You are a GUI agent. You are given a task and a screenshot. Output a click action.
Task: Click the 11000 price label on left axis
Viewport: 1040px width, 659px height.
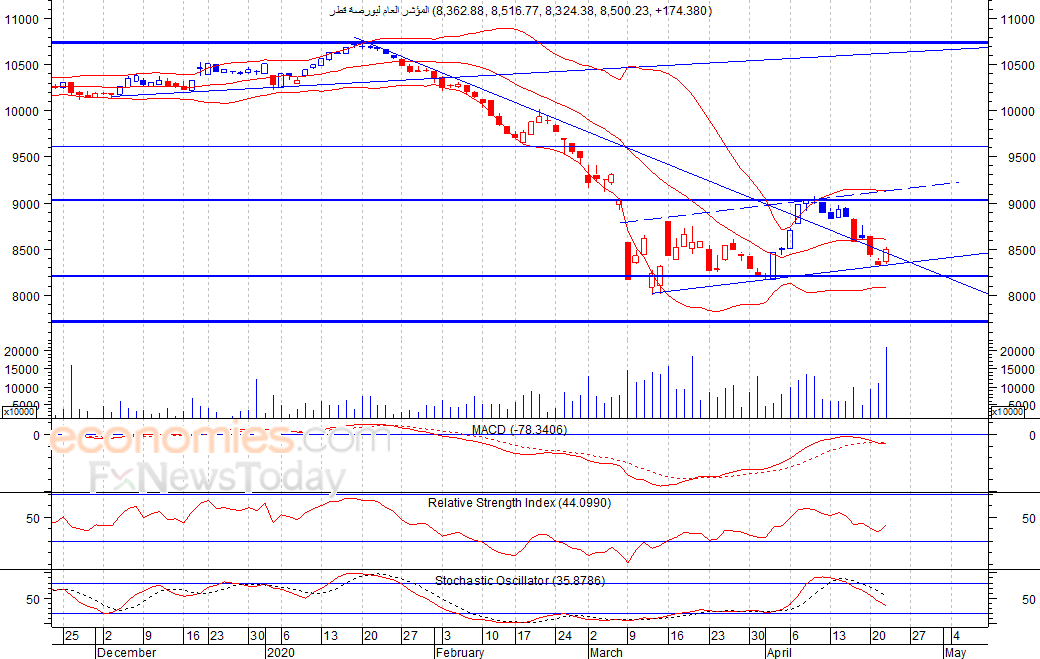[x=22, y=19]
